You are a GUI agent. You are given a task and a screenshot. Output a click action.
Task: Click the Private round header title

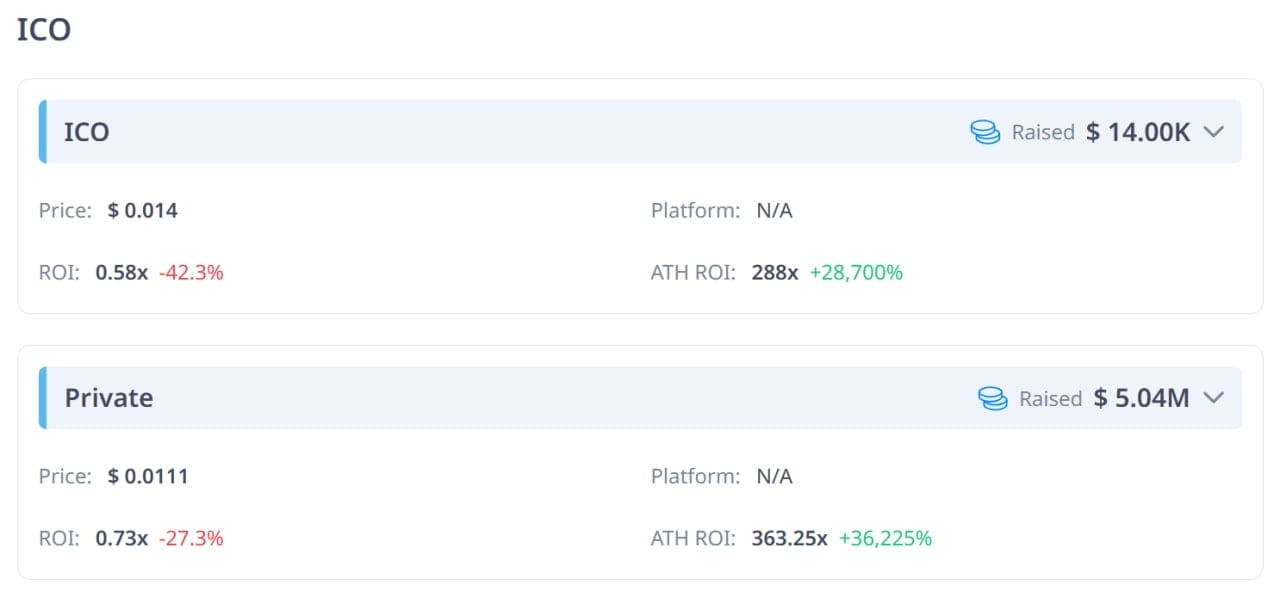108,398
